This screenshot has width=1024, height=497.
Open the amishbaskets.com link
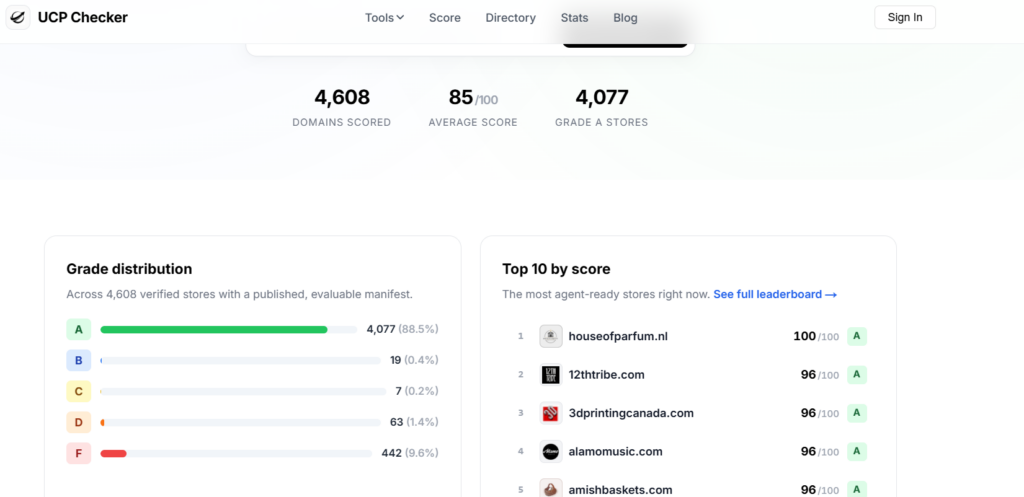coord(620,490)
